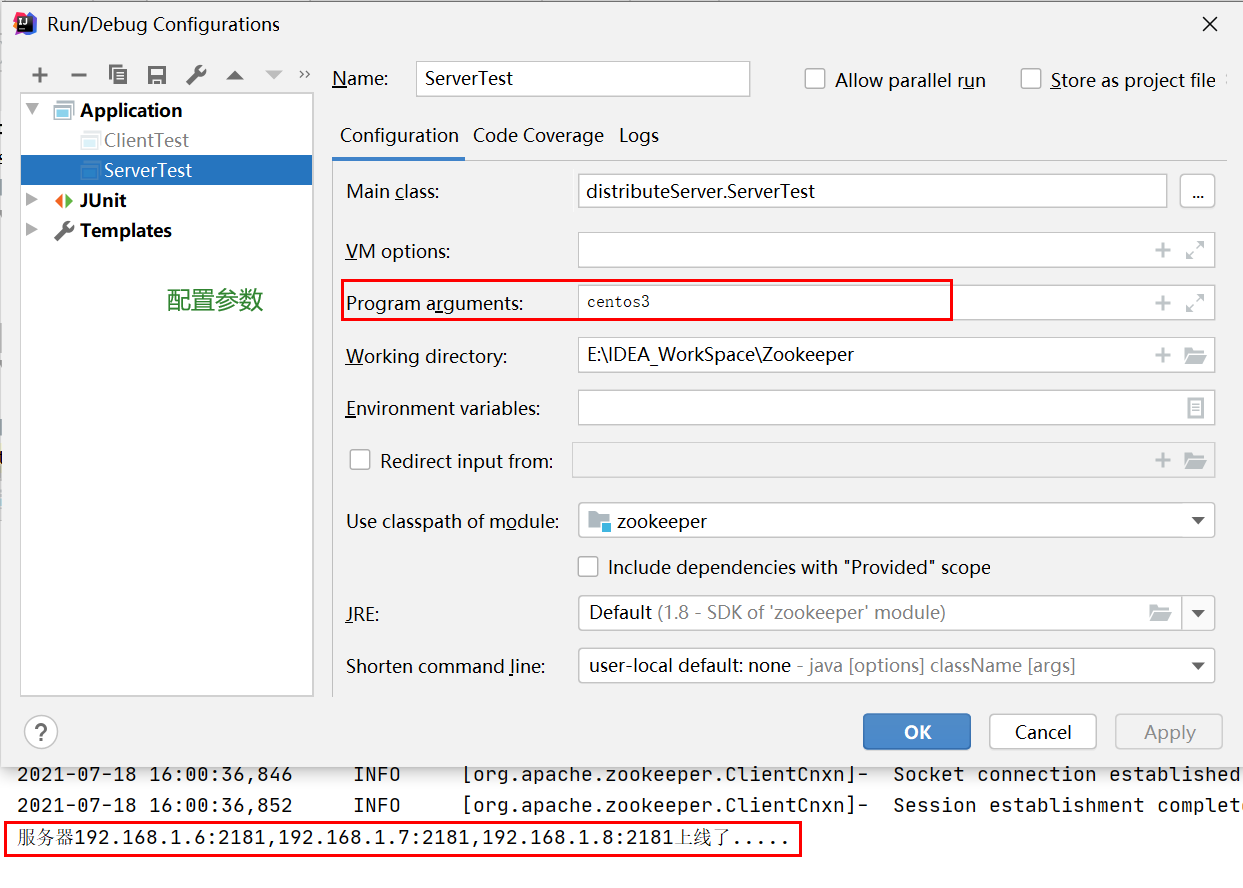Viewport: 1243px width, 888px height.
Task: Click the Cancel button
Action: 1043,732
